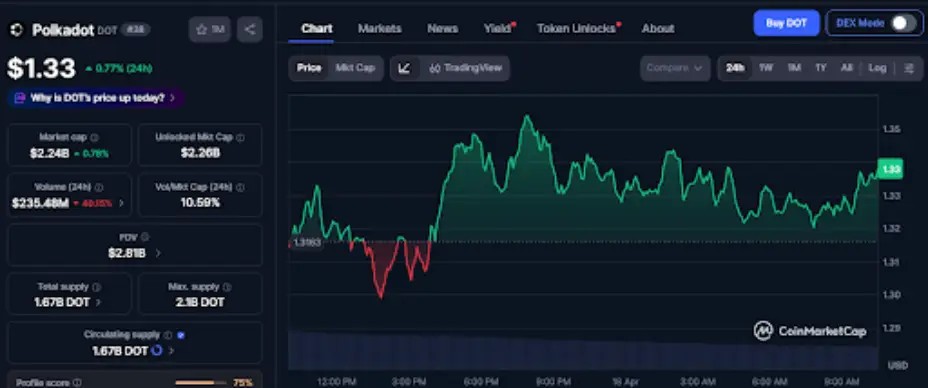Expand Total supply details chevron
Screen dimensions: 928x388
pos(98,302)
